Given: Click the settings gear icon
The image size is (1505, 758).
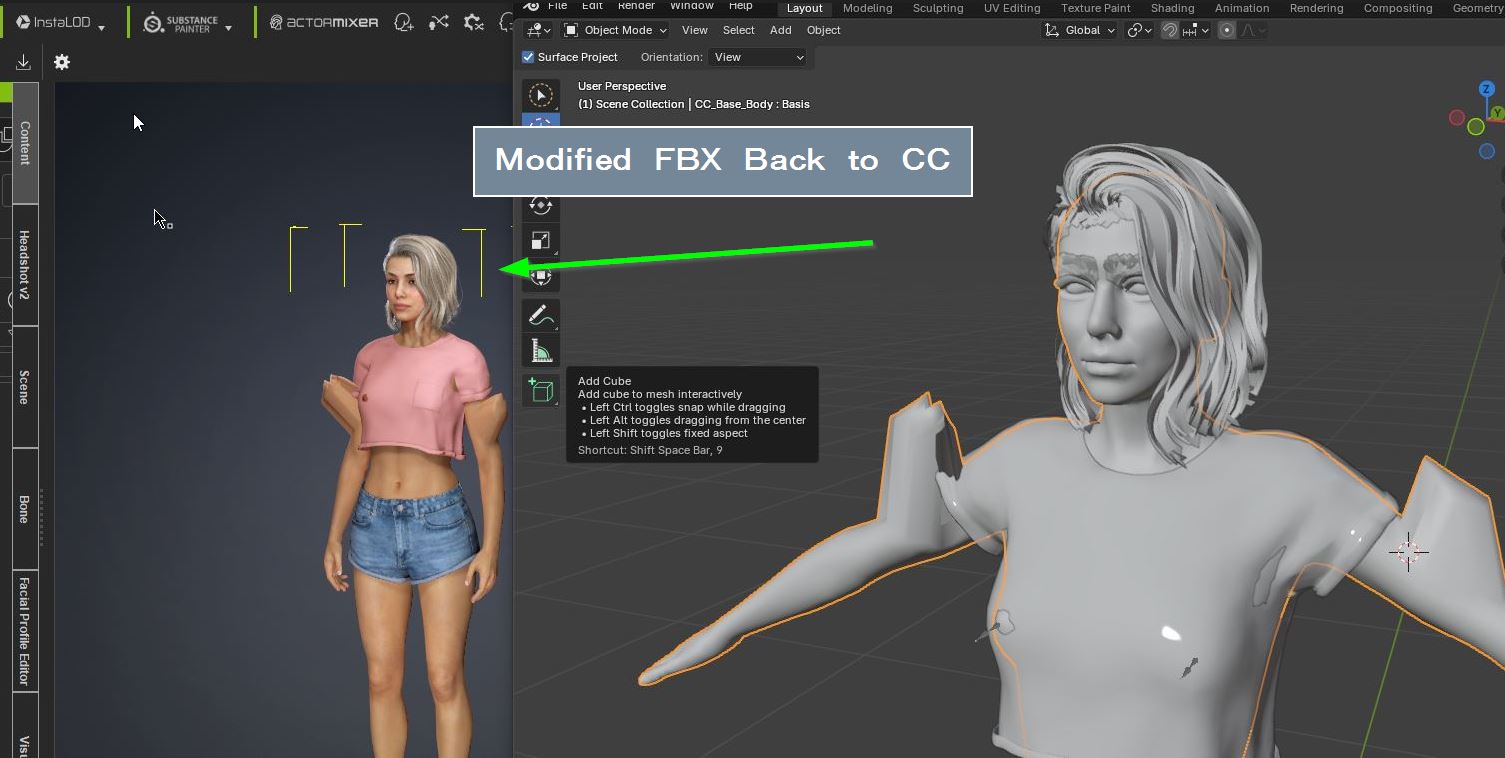Looking at the screenshot, I should point(62,62).
